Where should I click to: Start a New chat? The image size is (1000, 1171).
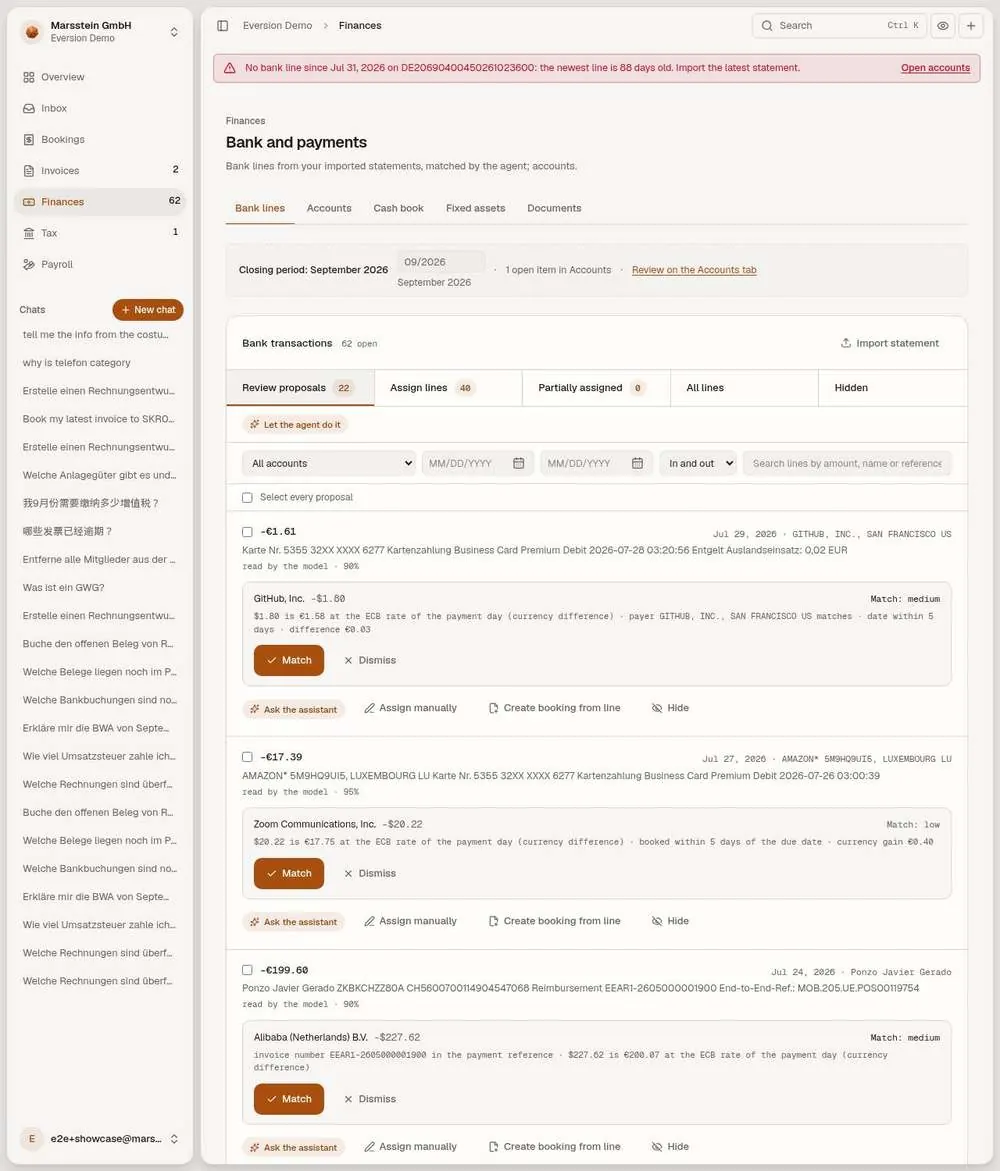(148, 310)
